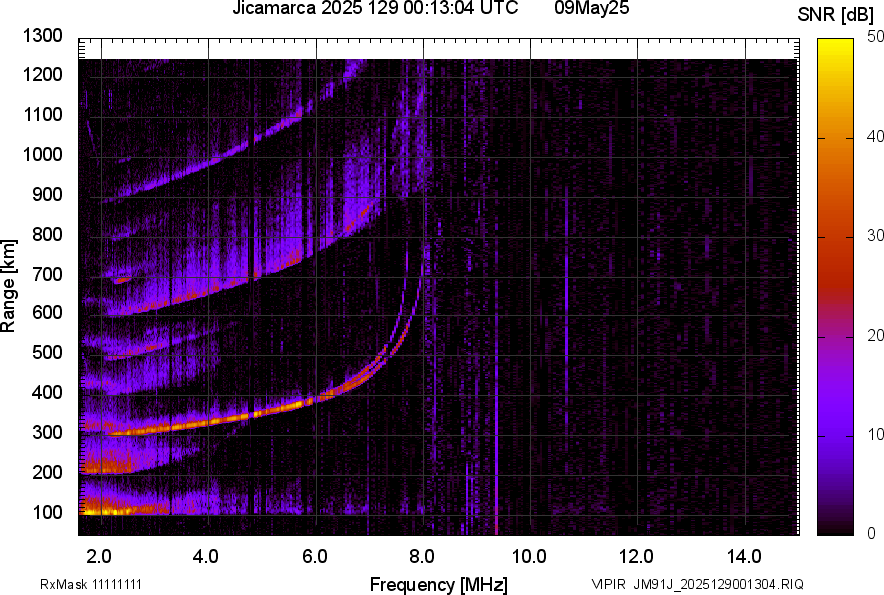Screen dimensions: 884x595
Task: Click frequency axis tick 4.0
Action: (206, 557)
